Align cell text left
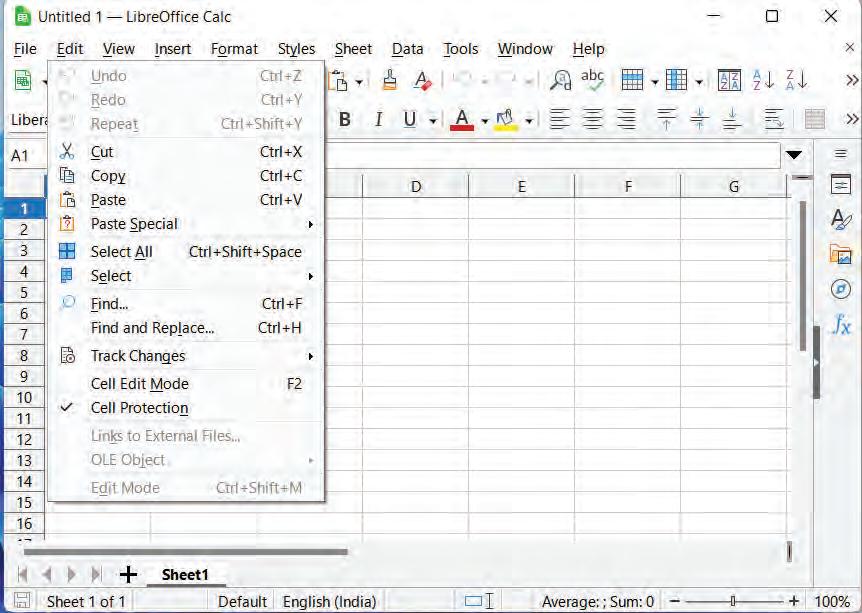This screenshot has height=613, width=862. click(x=560, y=119)
